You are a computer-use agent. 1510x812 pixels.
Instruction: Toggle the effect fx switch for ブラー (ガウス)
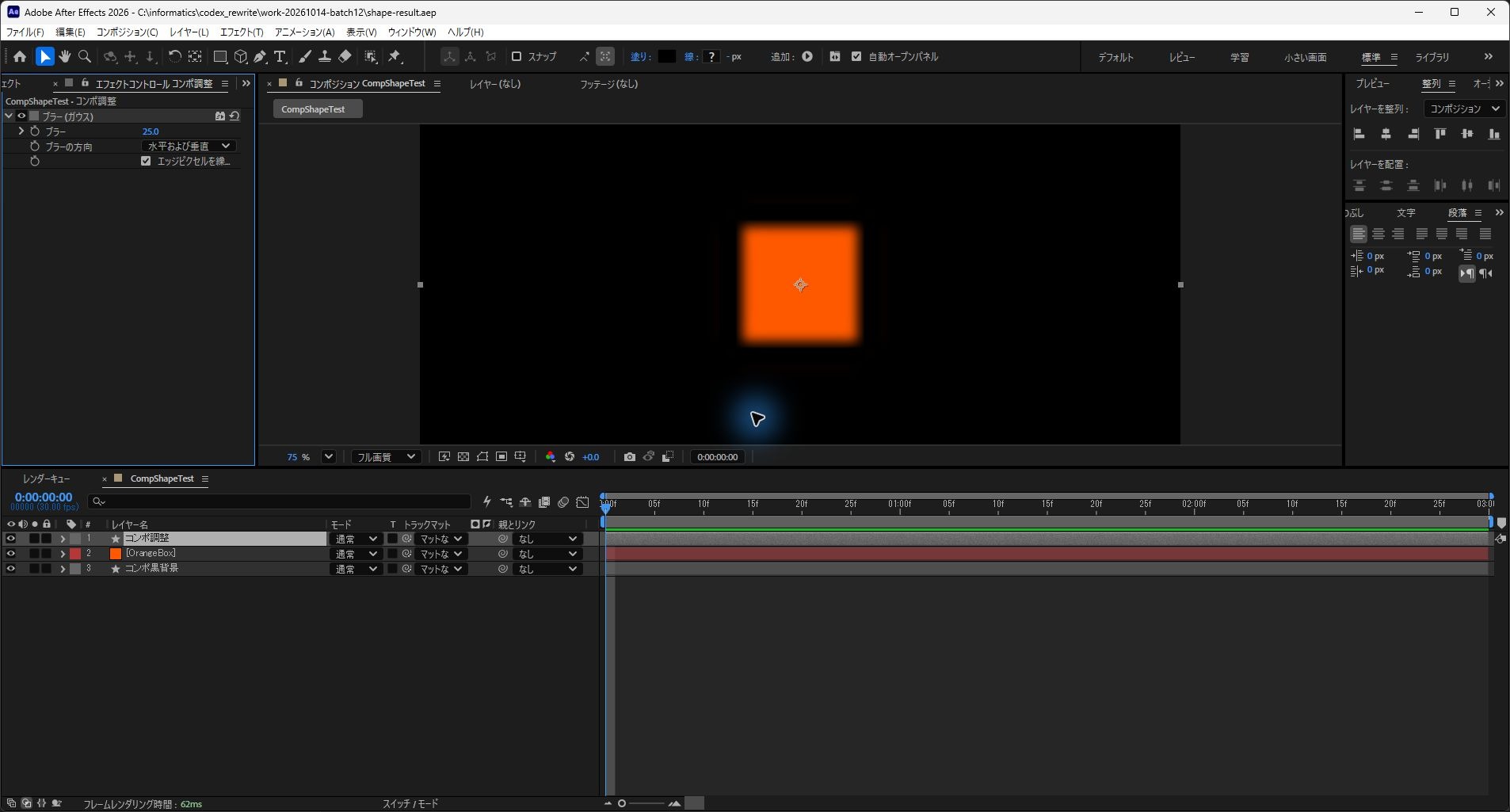pyautogui.click(x=21, y=116)
